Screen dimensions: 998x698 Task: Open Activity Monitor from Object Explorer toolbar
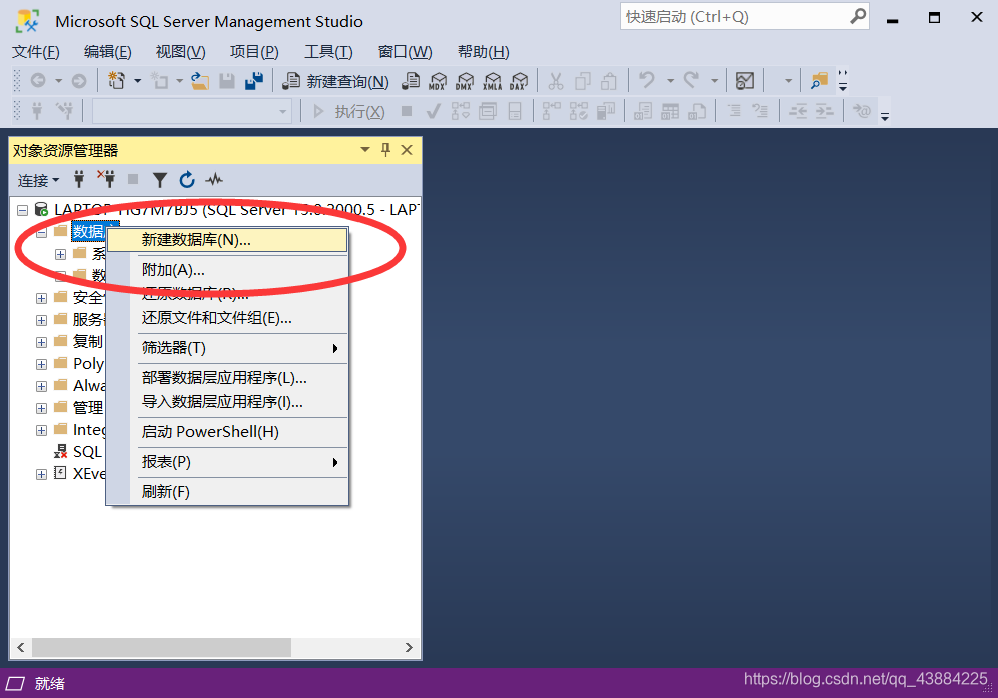[x=214, y=180]
